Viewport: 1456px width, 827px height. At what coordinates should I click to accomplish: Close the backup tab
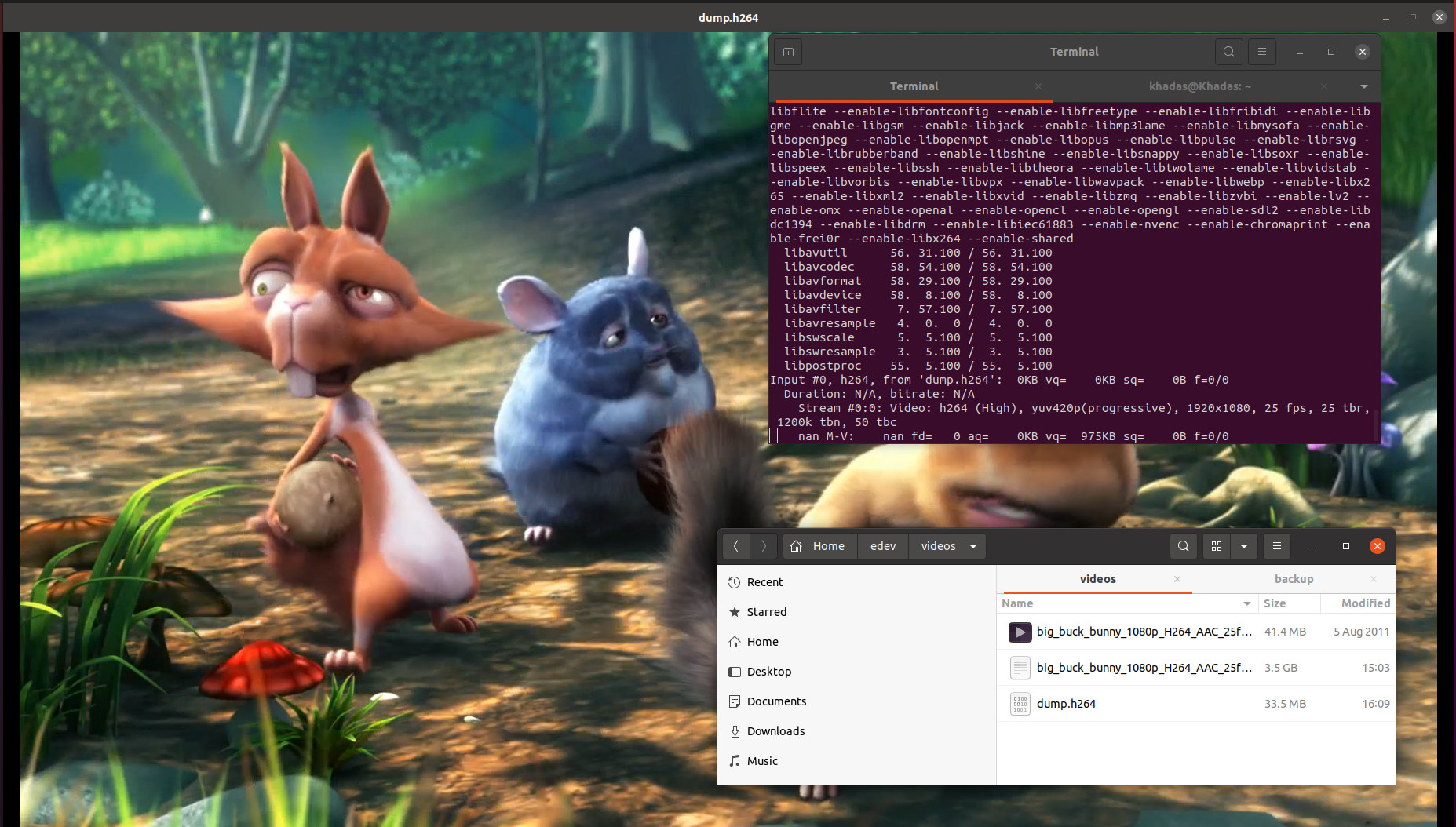pyautogui.click(x=1374, y=579)
